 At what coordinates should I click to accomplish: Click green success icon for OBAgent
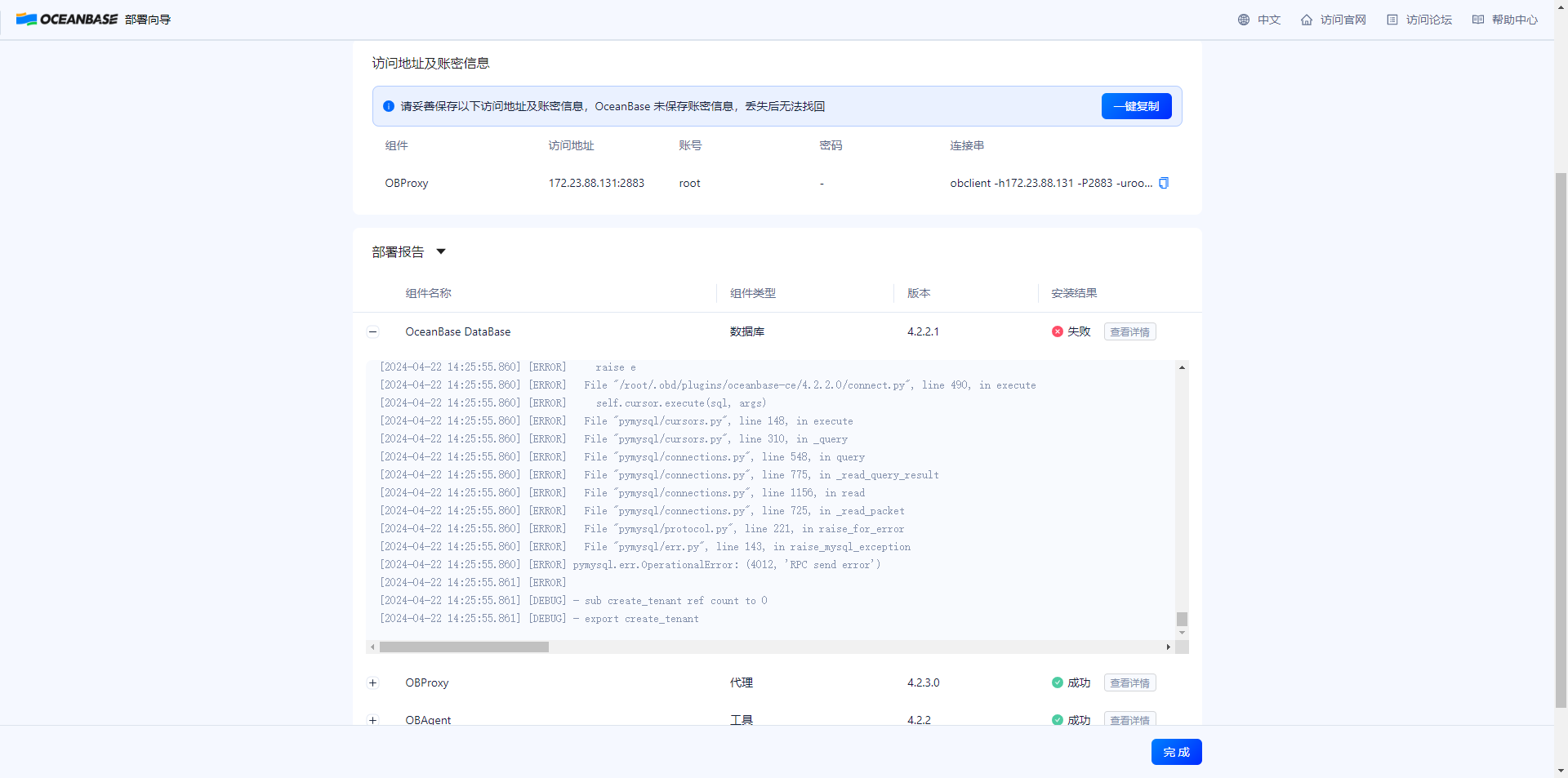click(x=1057, y=720)
